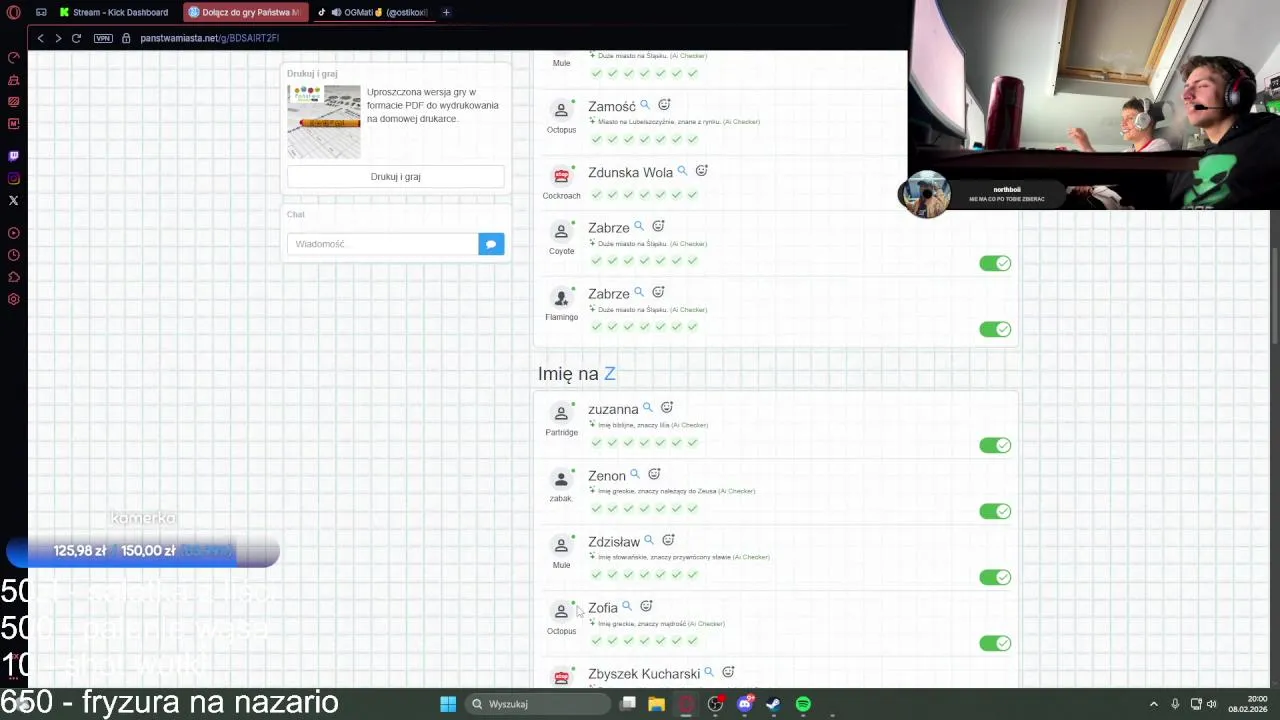1280x720 pixels.
Task: Click magnifier icon next to zuzanna
Action: click(x=647, y=408)
